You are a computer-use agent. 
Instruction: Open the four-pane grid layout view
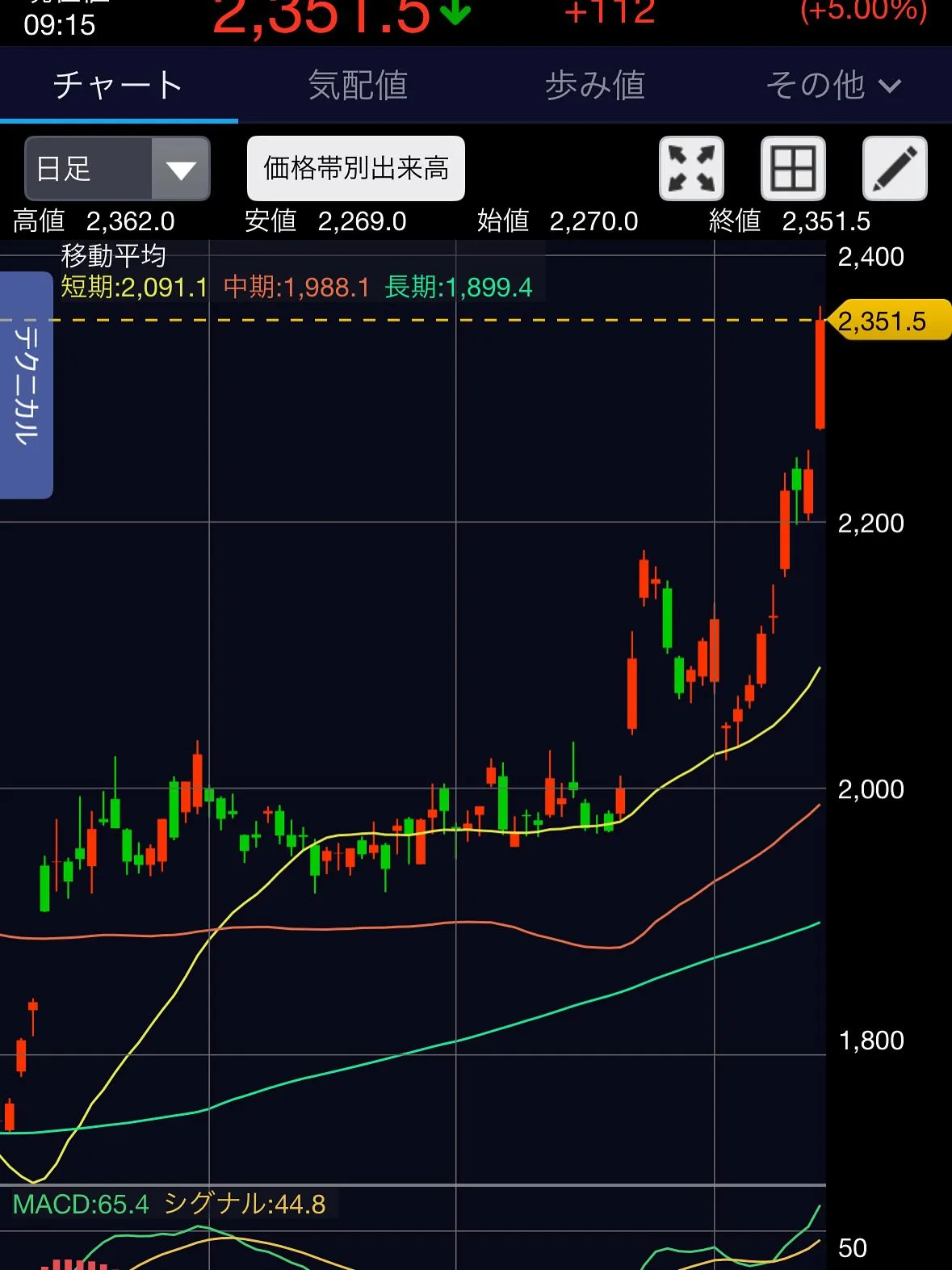pos(793,169)
